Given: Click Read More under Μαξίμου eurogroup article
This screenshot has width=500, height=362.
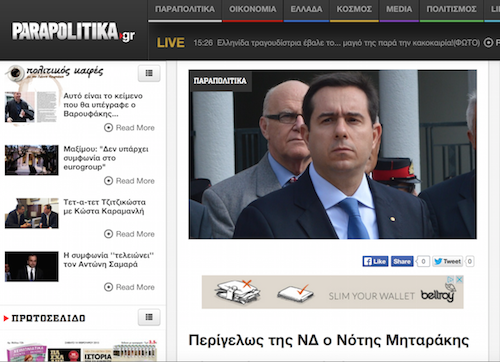Looking at the screenshot, I should pos(129,181).
